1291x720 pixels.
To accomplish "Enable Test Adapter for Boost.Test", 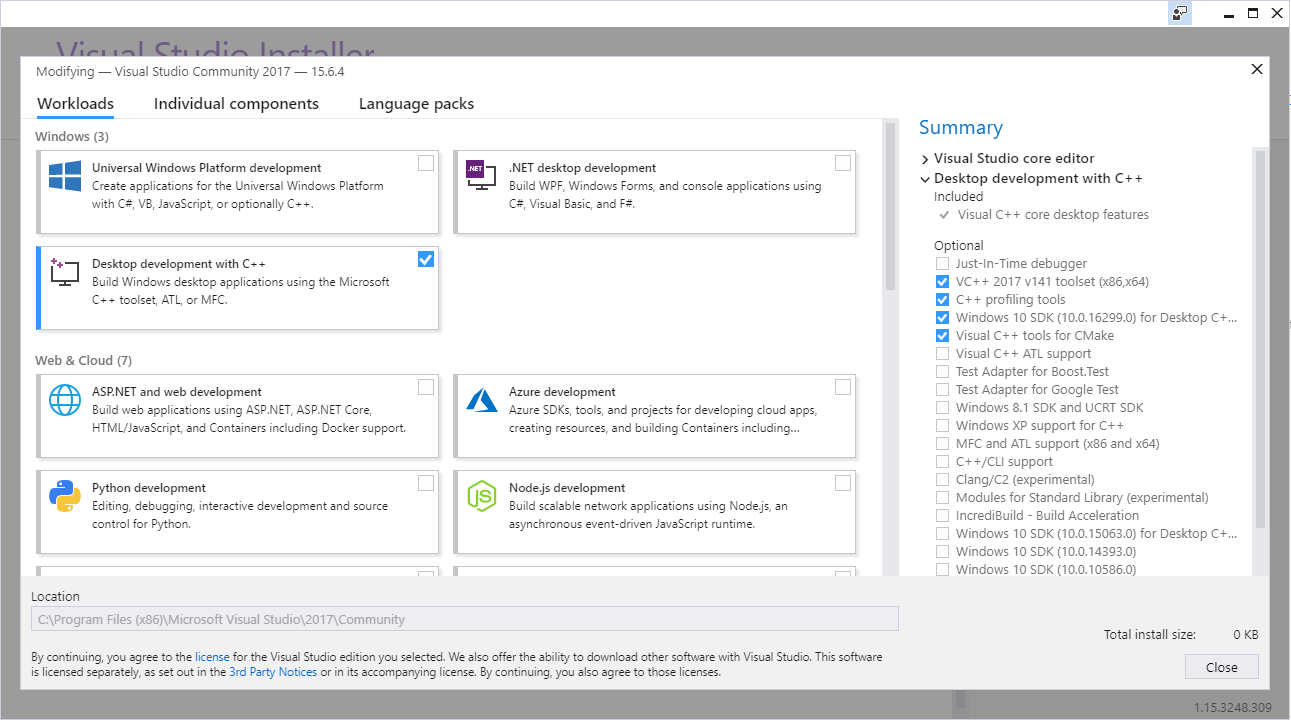I will (x=942, y=372).
